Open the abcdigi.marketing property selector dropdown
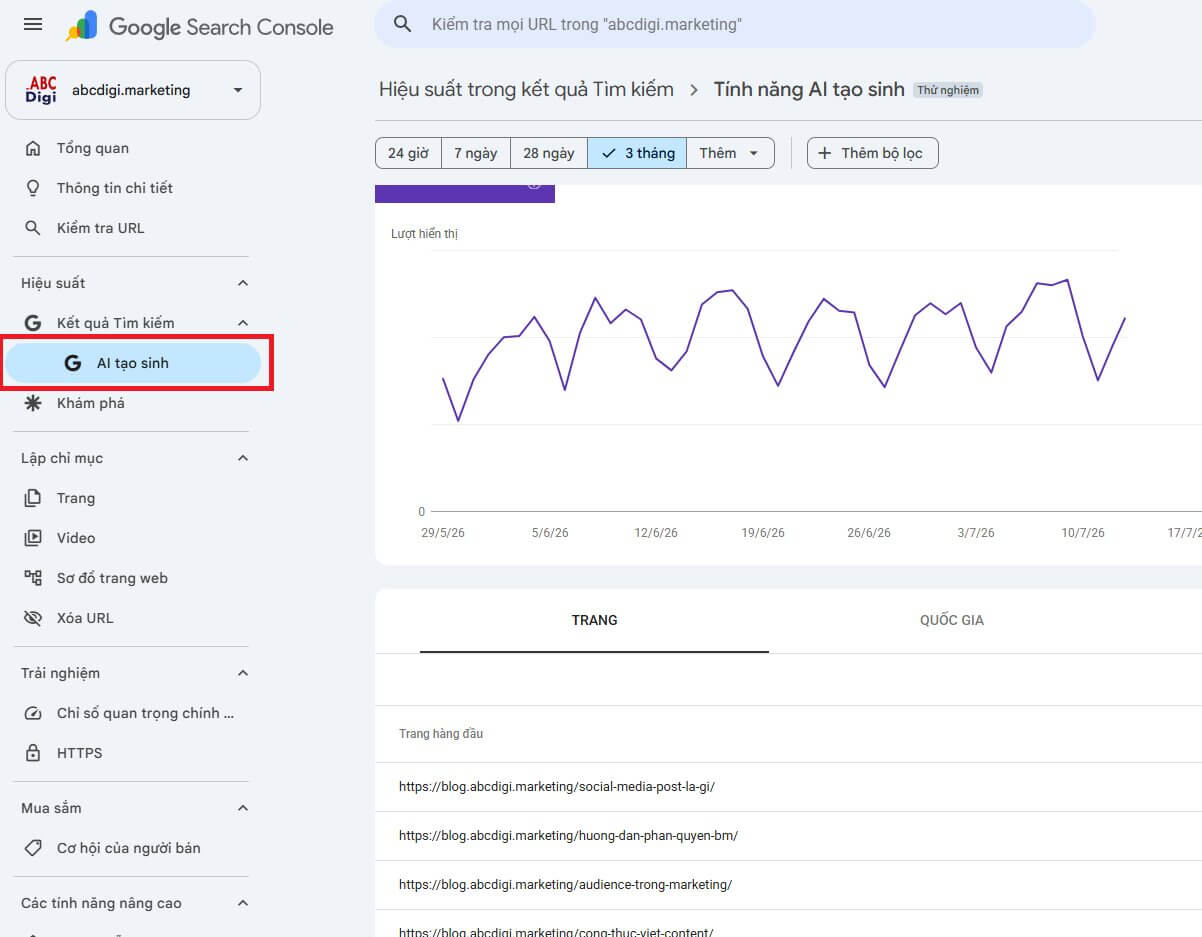Image resolution: width=1202 pixels, height=937 pixels. click(x=133, y=90)
